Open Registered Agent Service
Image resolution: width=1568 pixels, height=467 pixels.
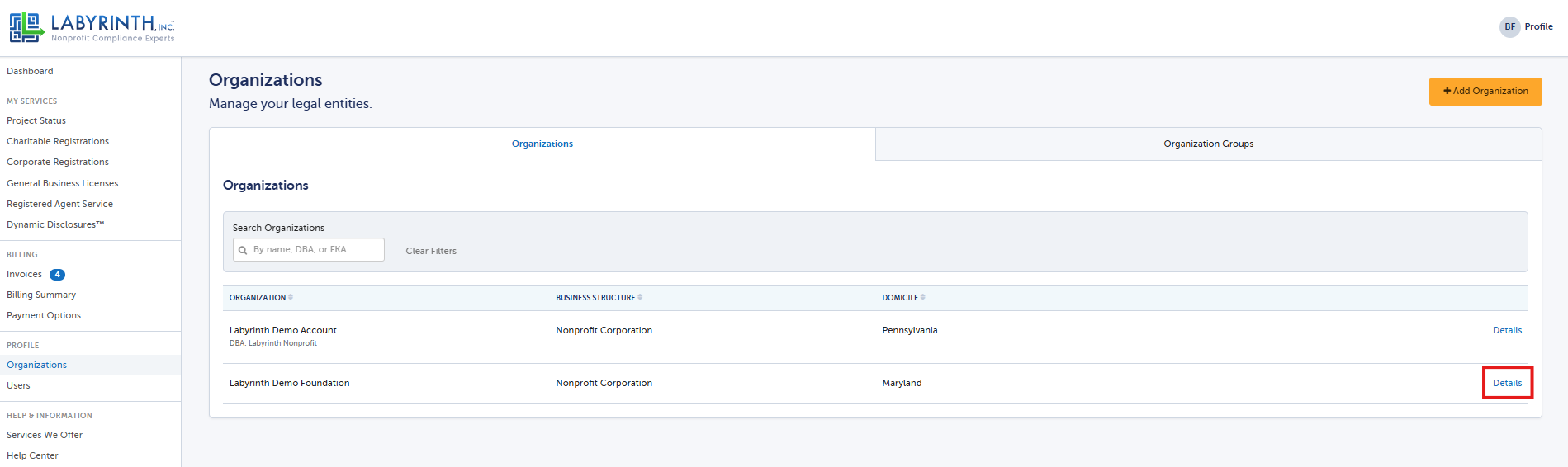pyautogui.click(x=59, y=204)
